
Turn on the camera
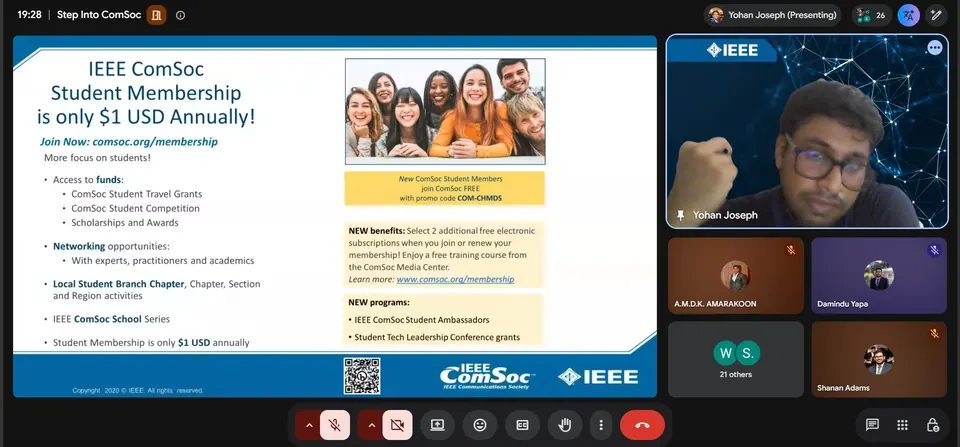[397, 425]
